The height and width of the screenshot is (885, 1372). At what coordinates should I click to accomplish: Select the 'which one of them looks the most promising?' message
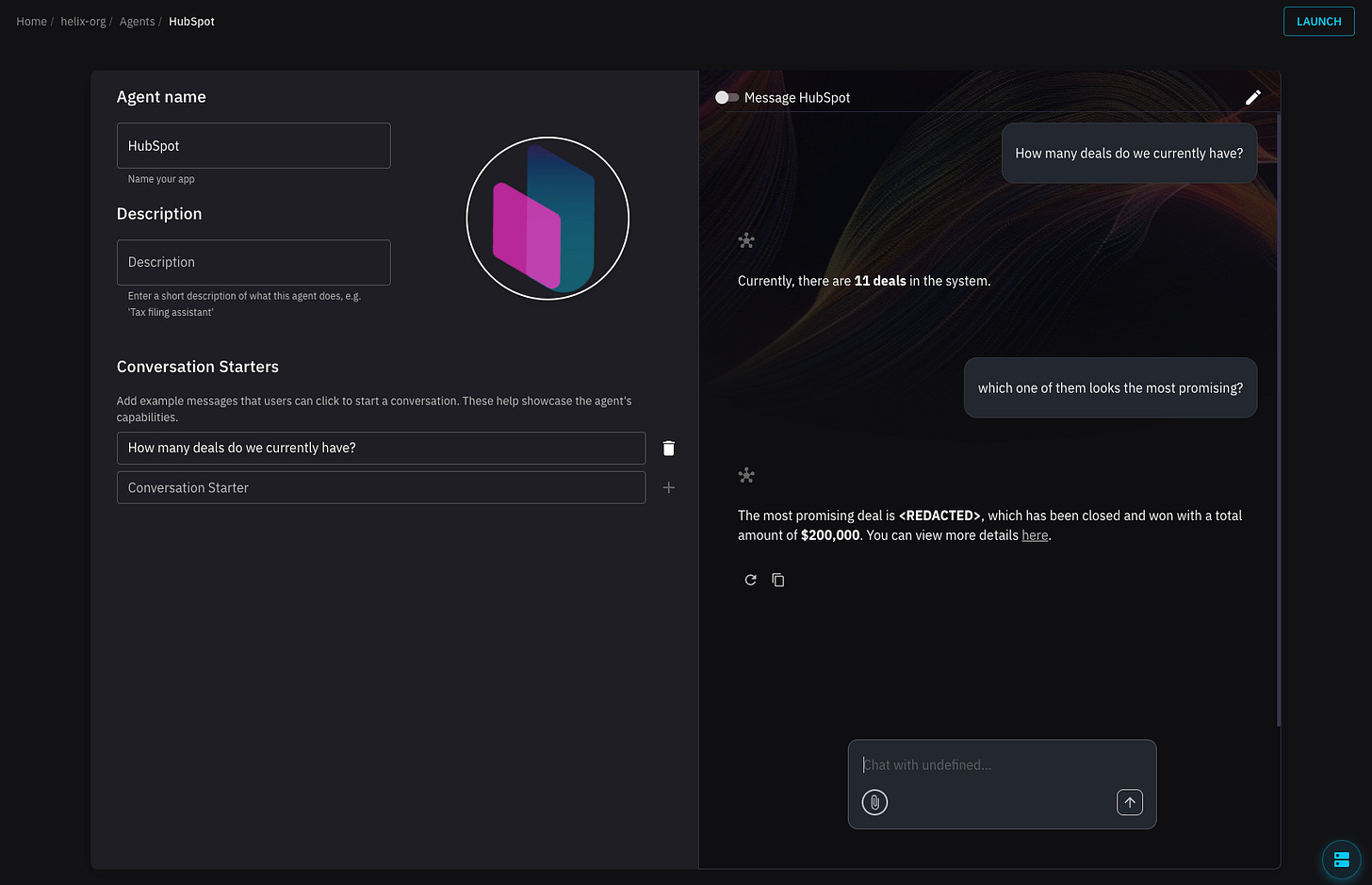tap(1110, 387)
